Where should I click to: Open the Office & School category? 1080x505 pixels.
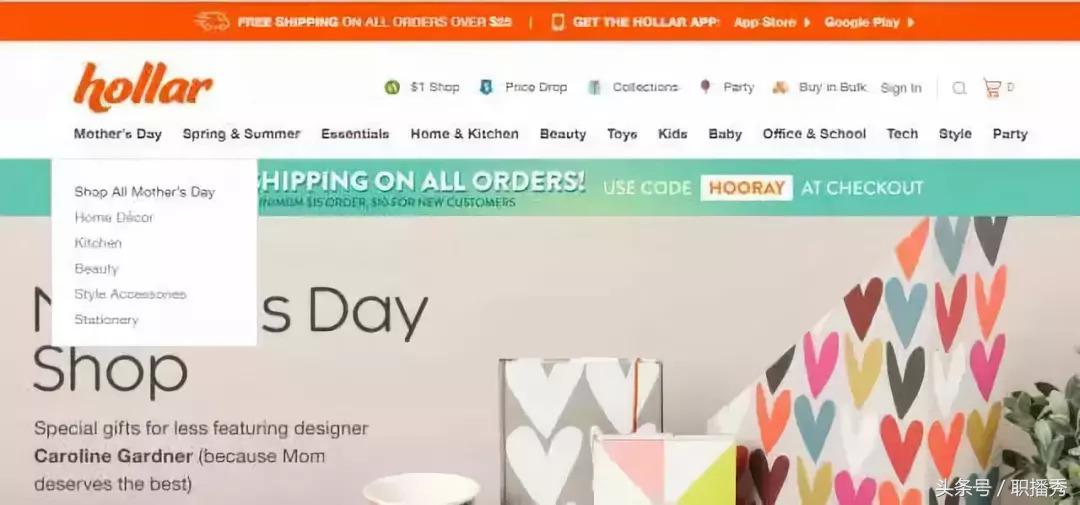tap(814, 134)
